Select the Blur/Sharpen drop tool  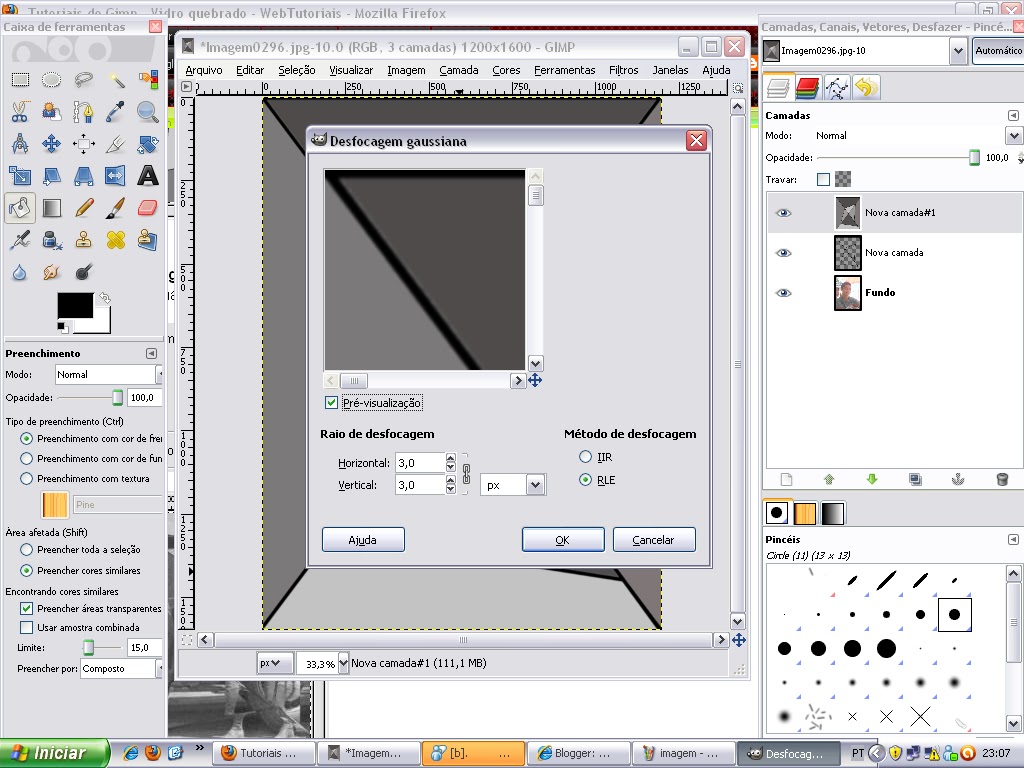[x=20, y=272]
